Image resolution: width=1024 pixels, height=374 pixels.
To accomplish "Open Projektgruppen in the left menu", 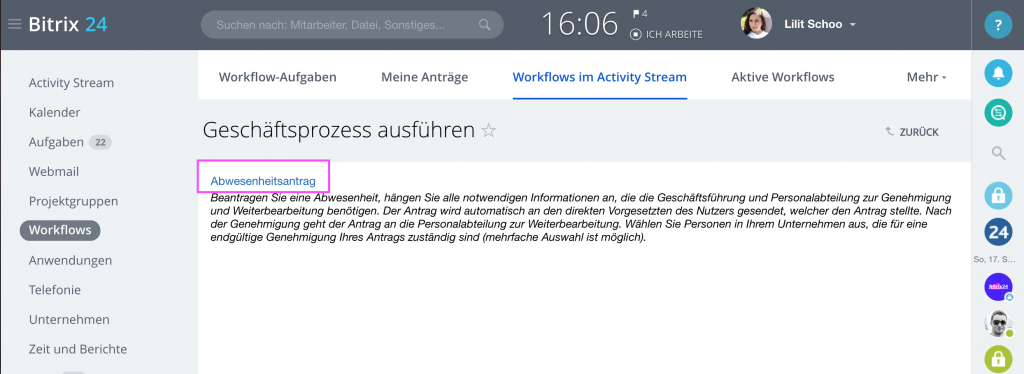I will (x=73, y=201).
